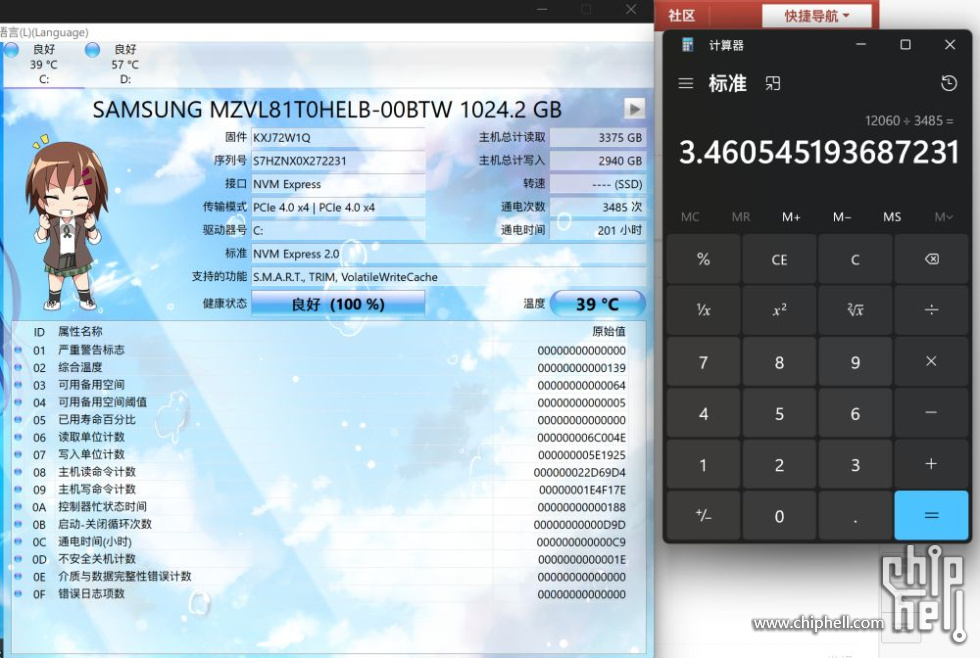Click the backspace key in calculator

(x=931, y=259)
